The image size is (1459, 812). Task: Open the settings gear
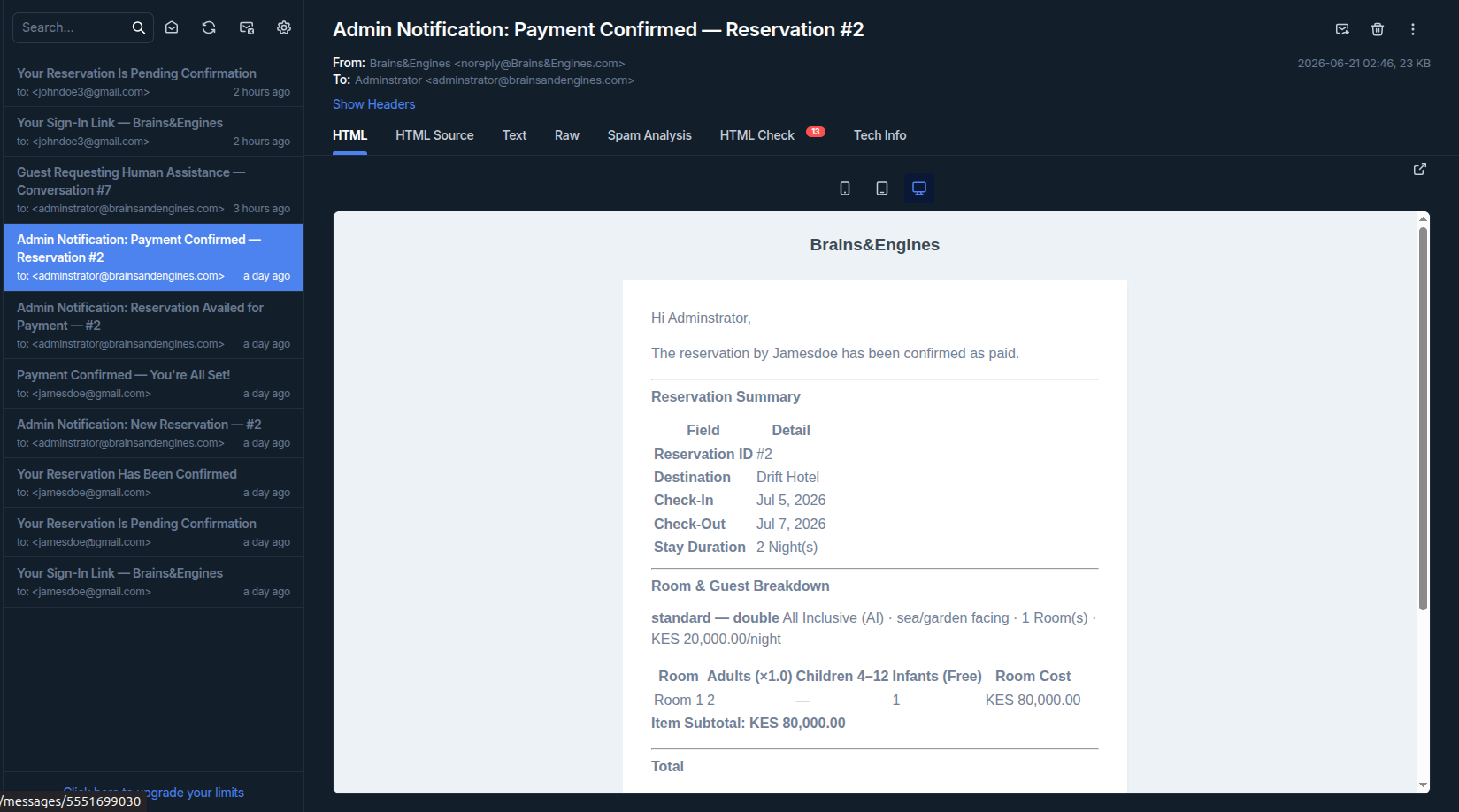coord(284,27)
